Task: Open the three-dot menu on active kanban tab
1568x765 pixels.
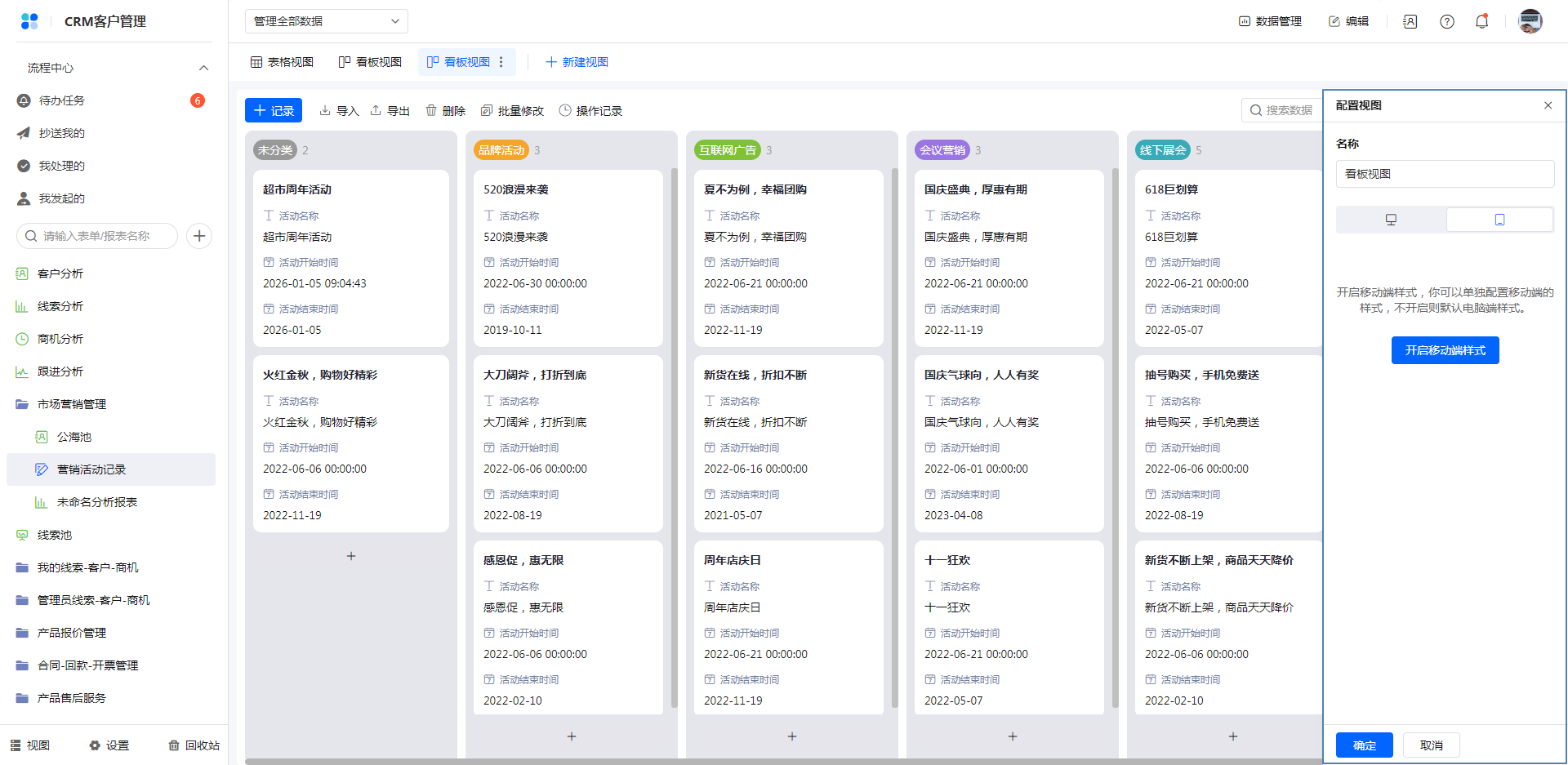Action: 501,62
